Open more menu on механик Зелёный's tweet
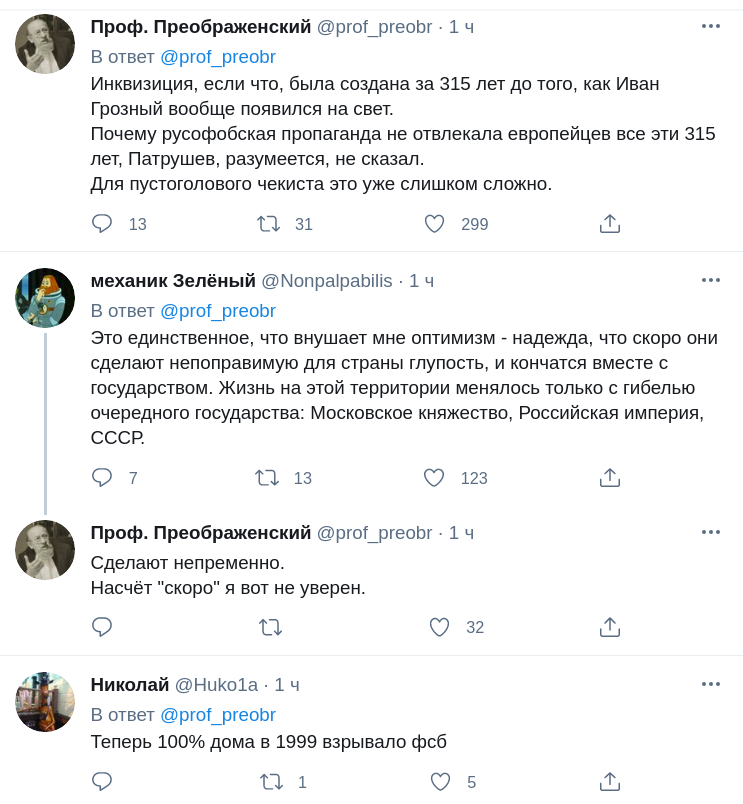The image size is (743, 804). pyautogui.click(x=710, y=280)
